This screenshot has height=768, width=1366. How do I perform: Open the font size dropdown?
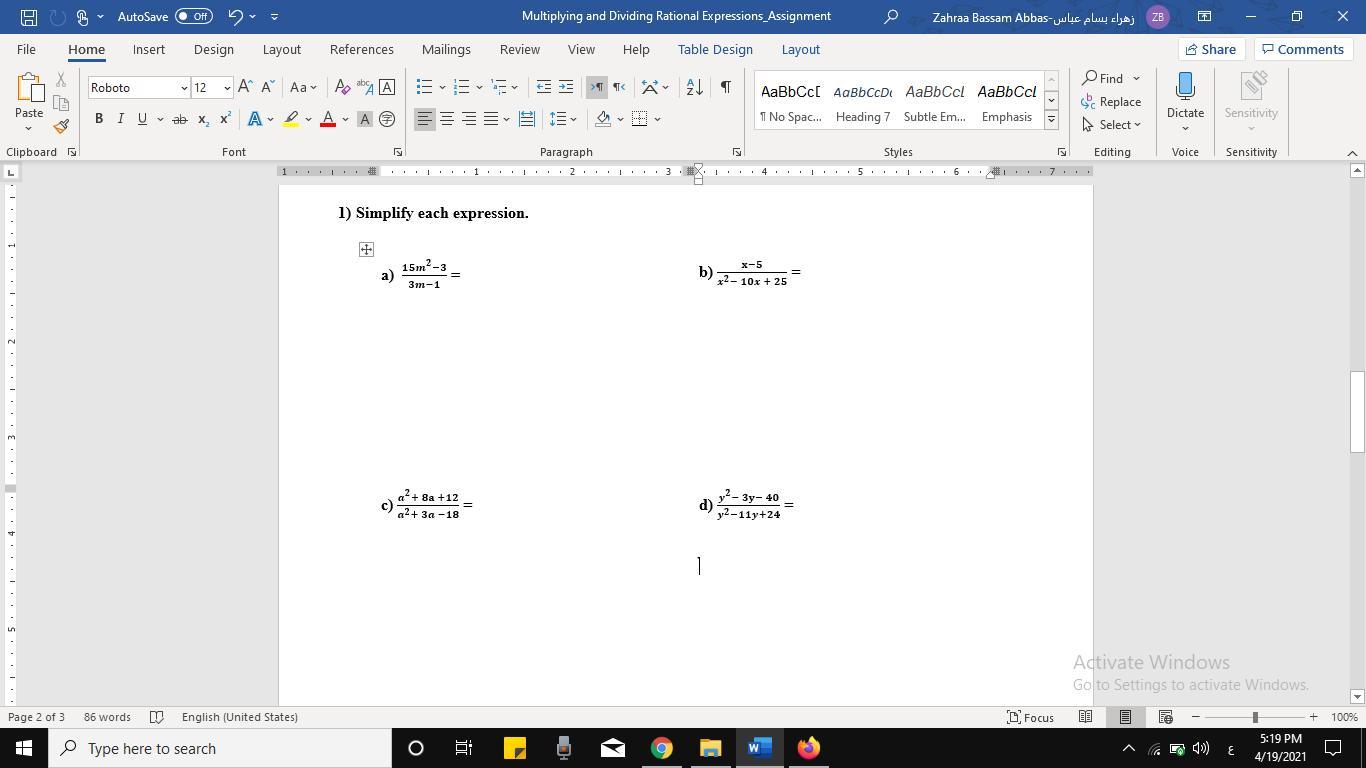pyautogui.click(x=227, y=88)
